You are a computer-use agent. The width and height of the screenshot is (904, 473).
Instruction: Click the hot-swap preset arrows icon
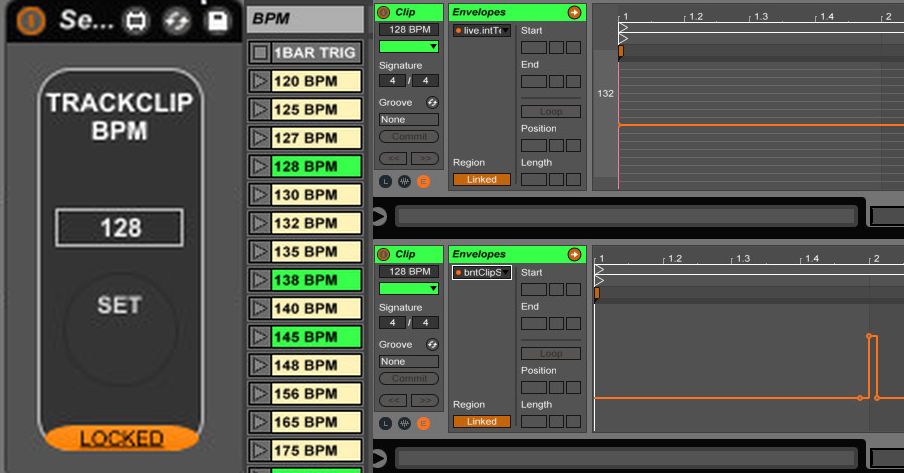pyautogui.click(x=176, y=21)
